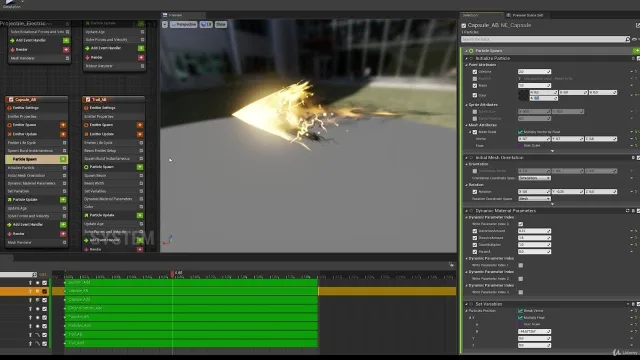The height and width of the screenshot is (360, 640).
Task: Click Trail_AB emitter header icon
Action: click(88, 99)
